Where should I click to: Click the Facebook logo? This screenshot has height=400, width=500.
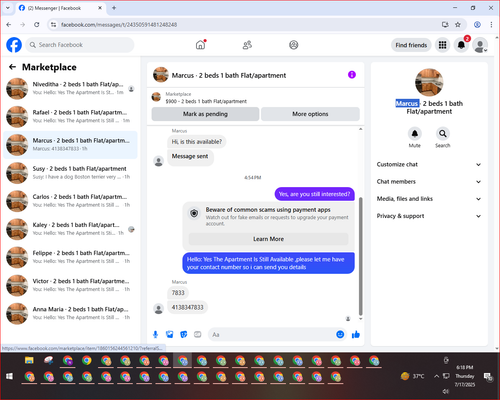point(14,45)
